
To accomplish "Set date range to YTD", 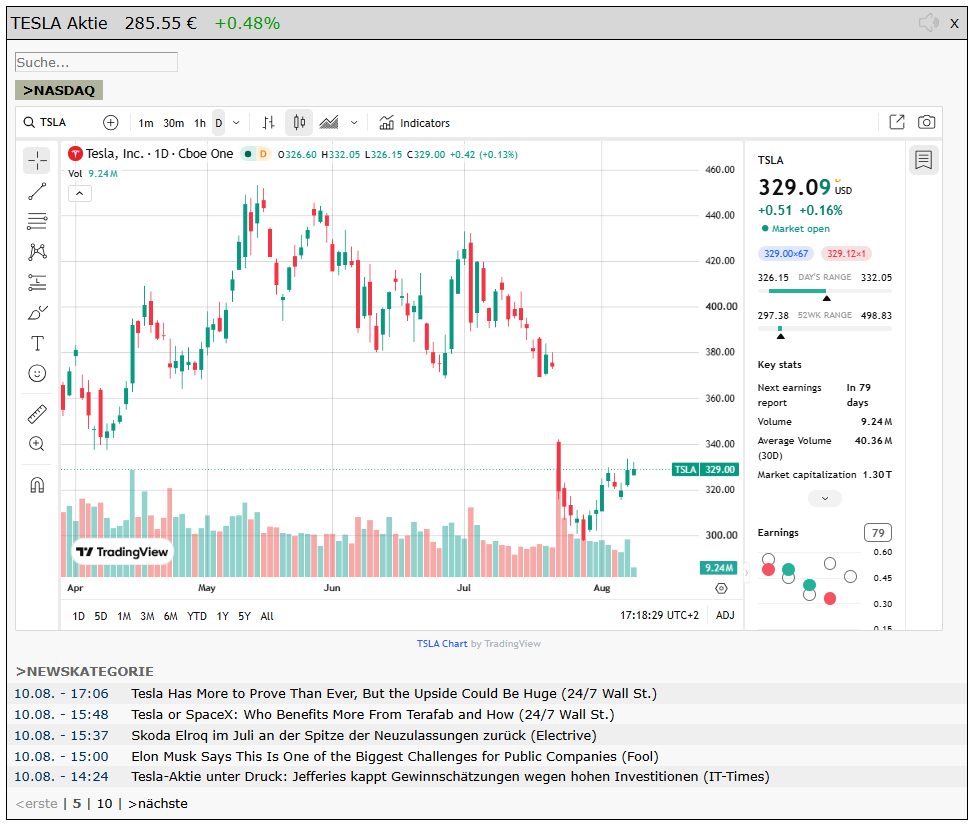I will coord(197,616).
